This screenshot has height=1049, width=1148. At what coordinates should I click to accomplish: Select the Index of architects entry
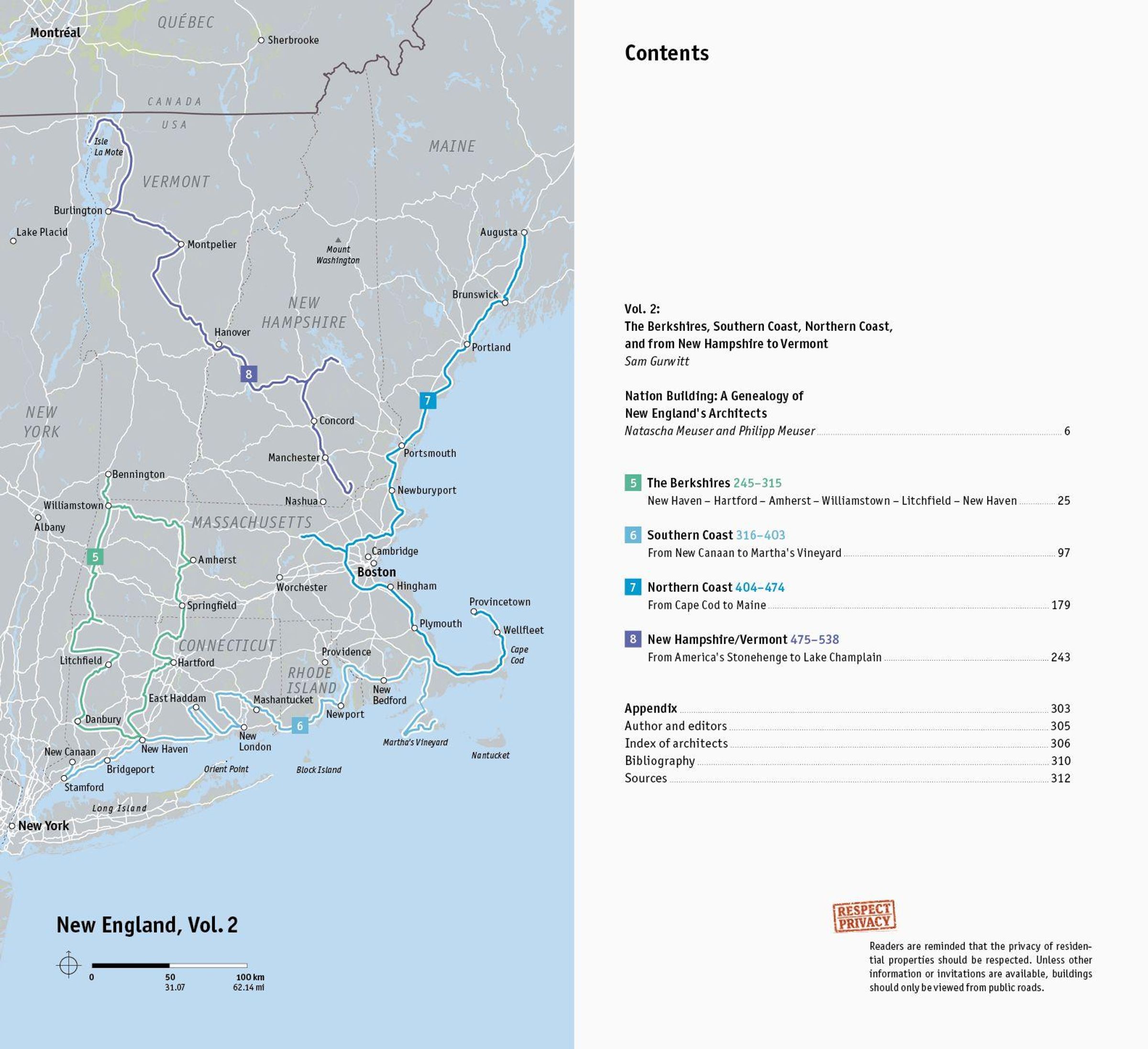coord(676,743)
